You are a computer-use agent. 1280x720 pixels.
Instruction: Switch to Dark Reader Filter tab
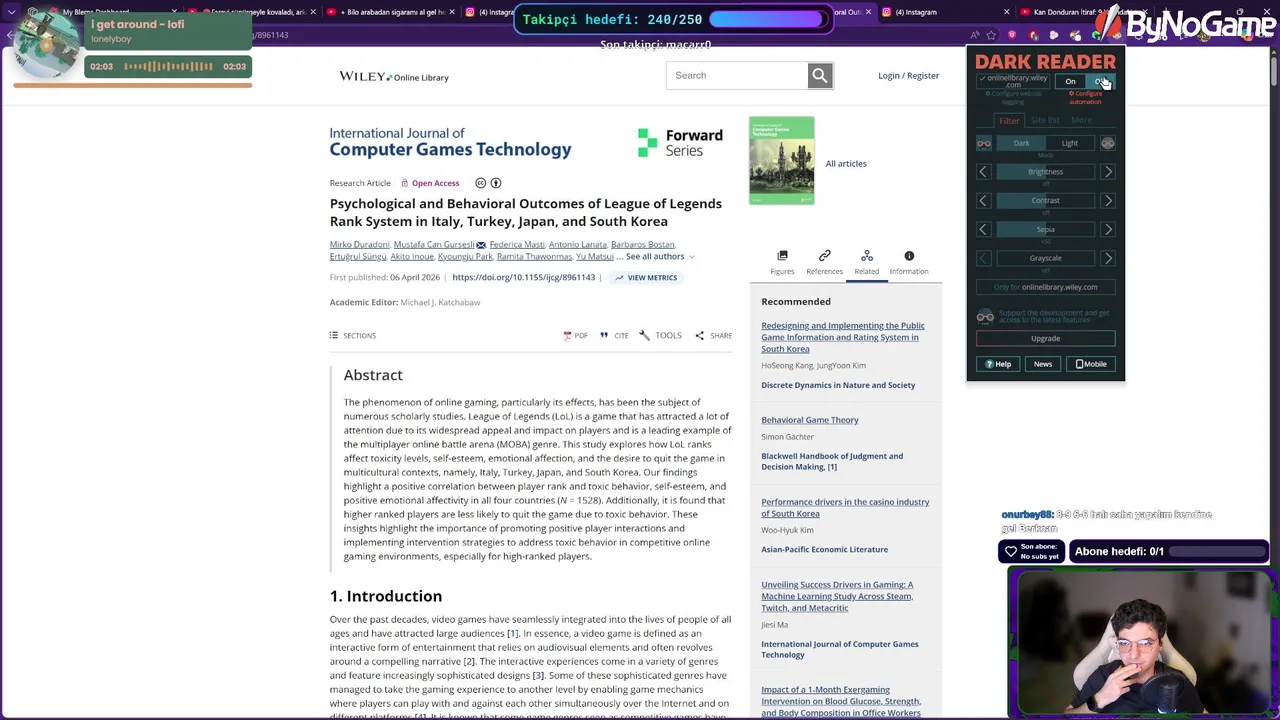(x=1009, y=121)
